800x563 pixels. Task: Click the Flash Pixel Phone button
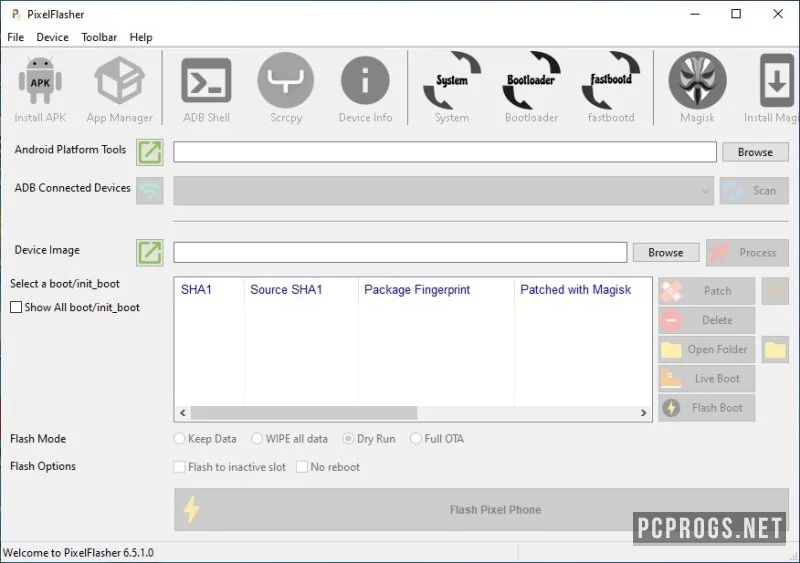(482, 509)
